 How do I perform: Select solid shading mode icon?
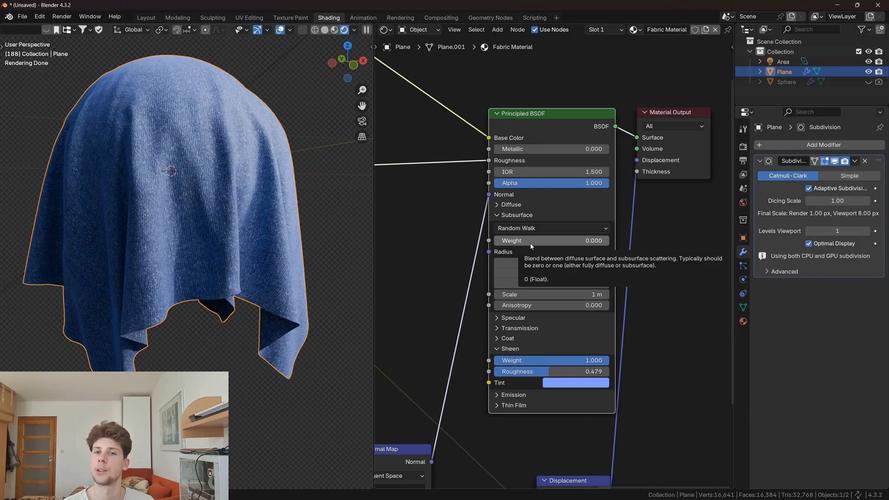[325, 29]
